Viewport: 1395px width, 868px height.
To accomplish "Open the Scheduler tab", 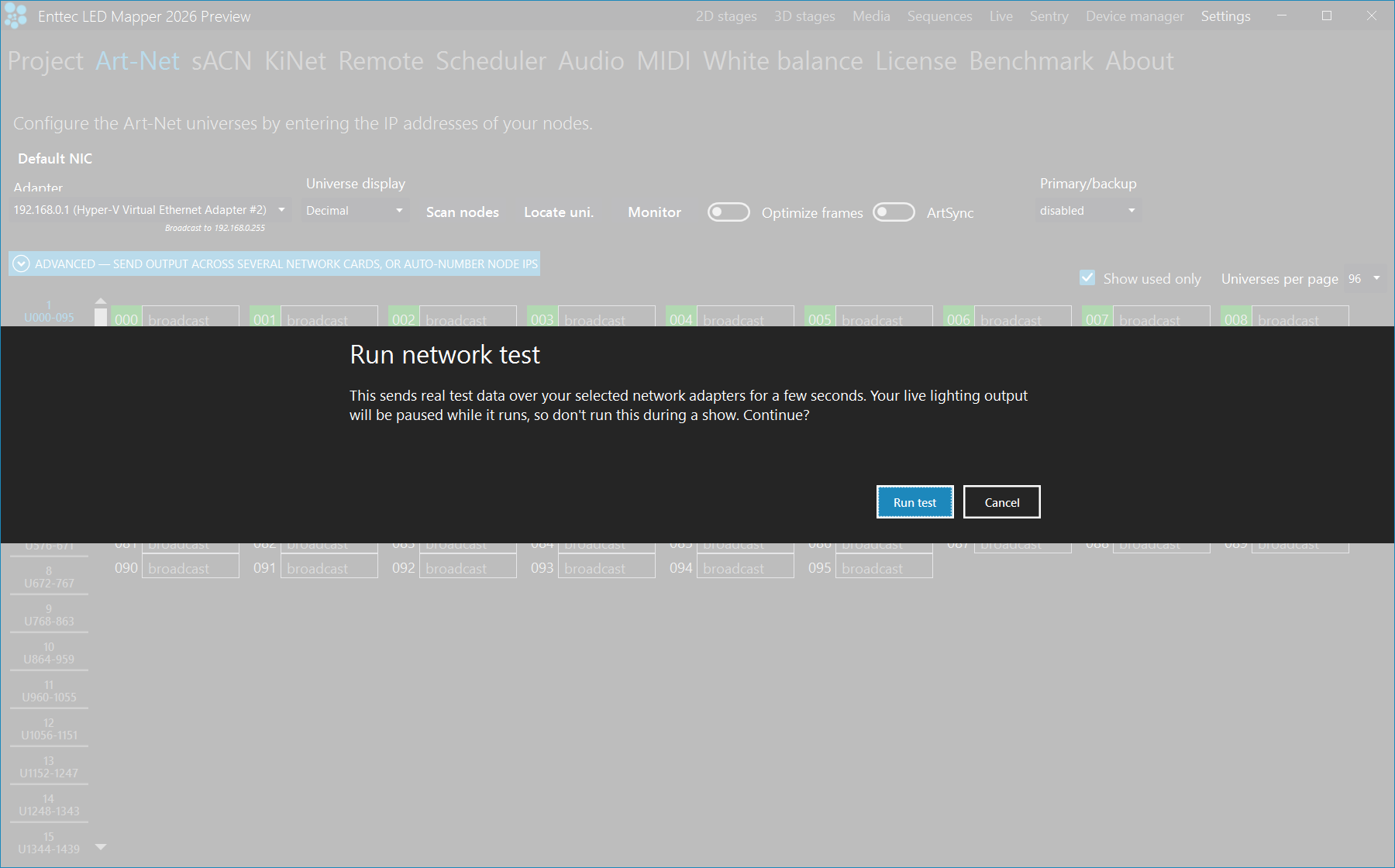I will (491, 61).
